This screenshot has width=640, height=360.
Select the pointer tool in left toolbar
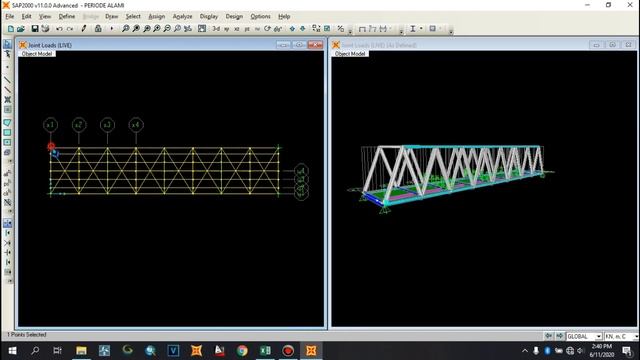pyautogui.click(x=7, y=44)
